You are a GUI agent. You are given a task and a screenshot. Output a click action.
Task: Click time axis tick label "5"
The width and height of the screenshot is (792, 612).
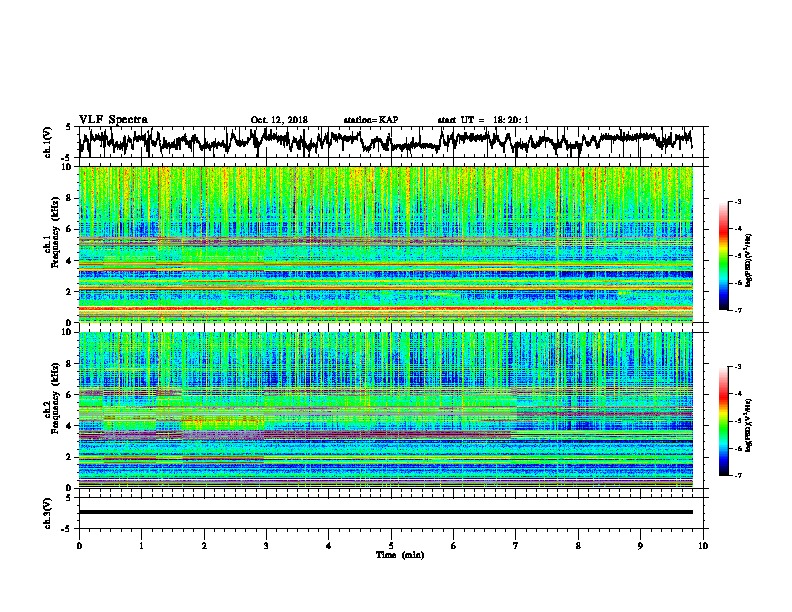(x=391, y=546)
